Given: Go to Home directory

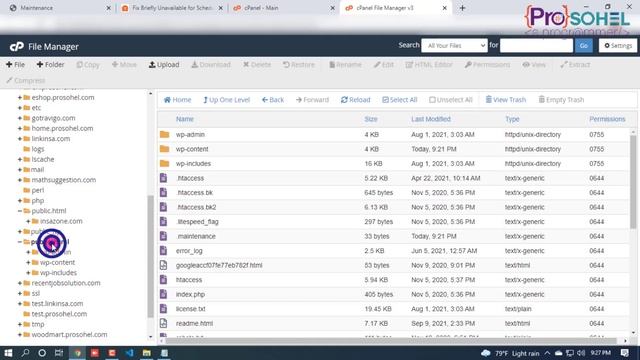Looking at the screenshot, I should (178, 100).
